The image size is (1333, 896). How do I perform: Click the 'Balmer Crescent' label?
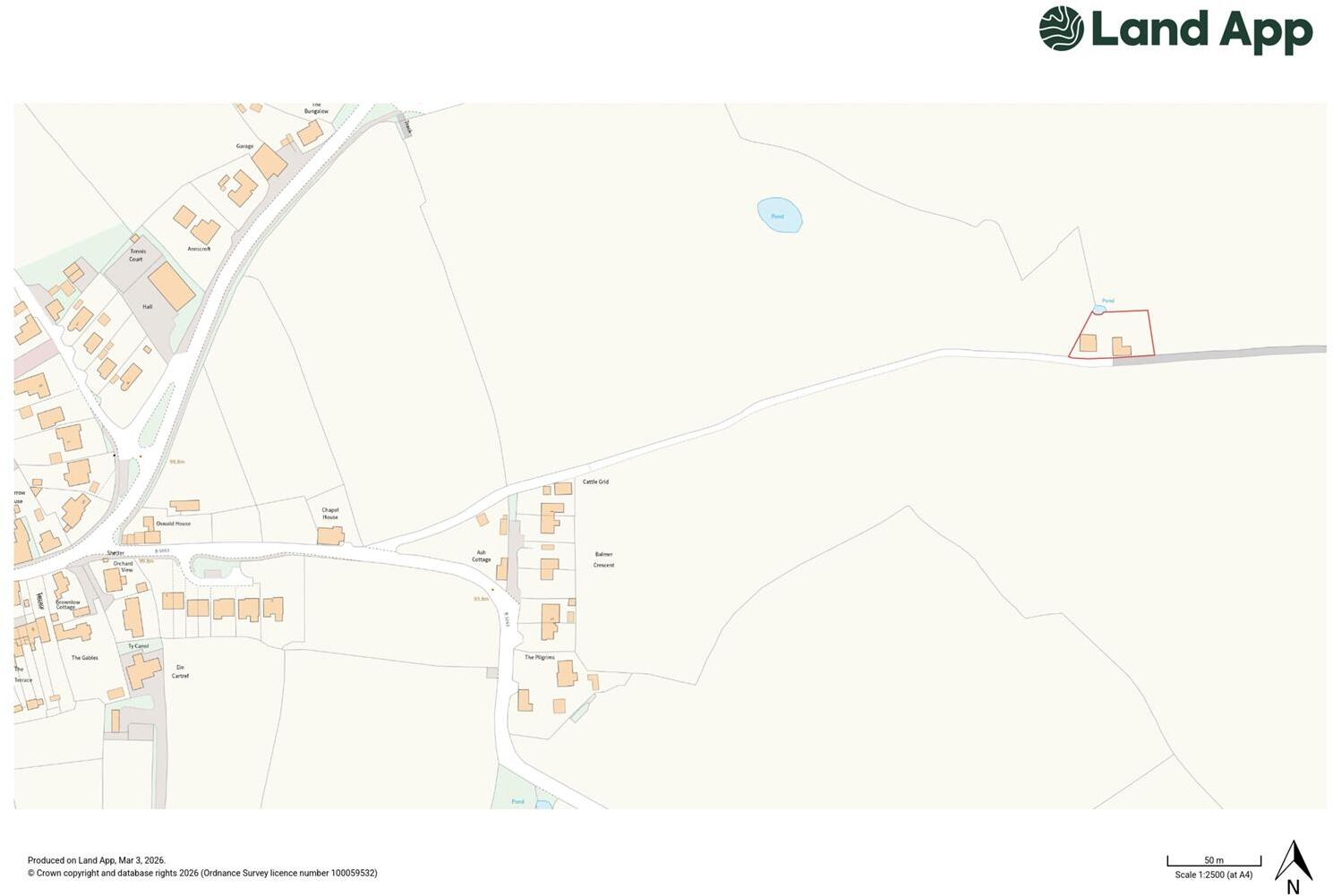pos(604,559)
